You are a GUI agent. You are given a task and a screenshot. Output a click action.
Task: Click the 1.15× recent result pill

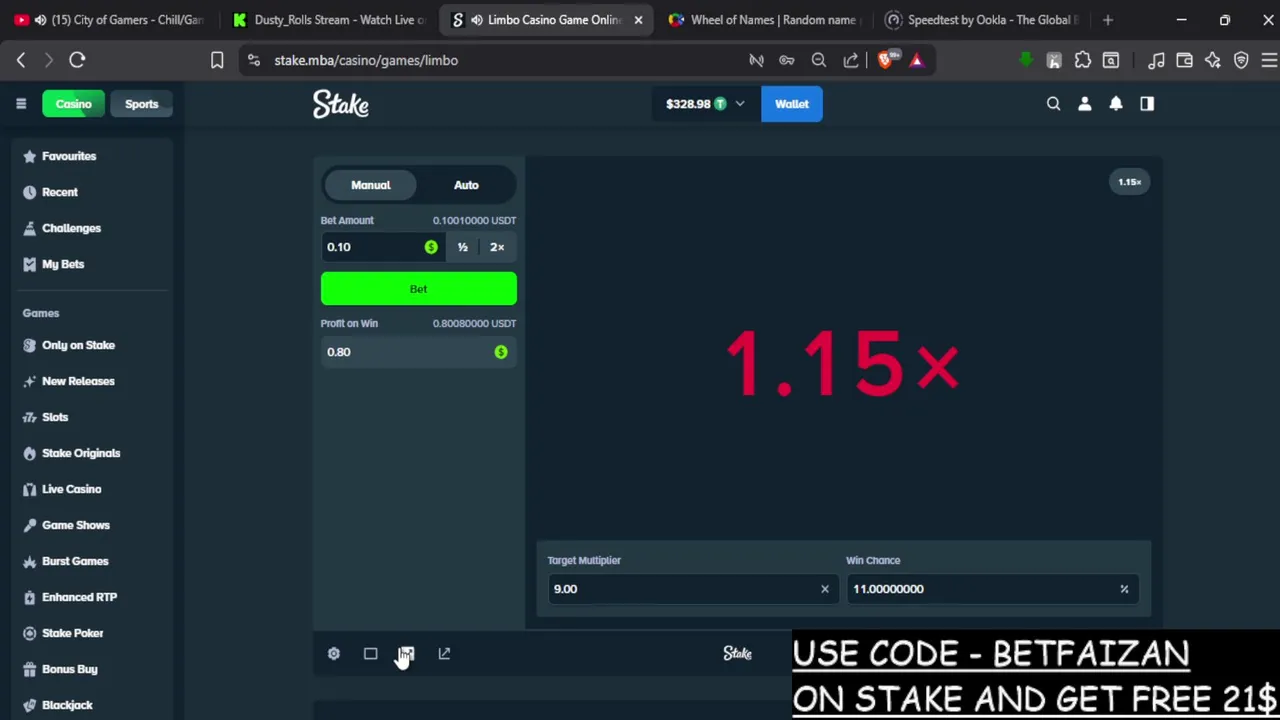(x=1129, y=182)
